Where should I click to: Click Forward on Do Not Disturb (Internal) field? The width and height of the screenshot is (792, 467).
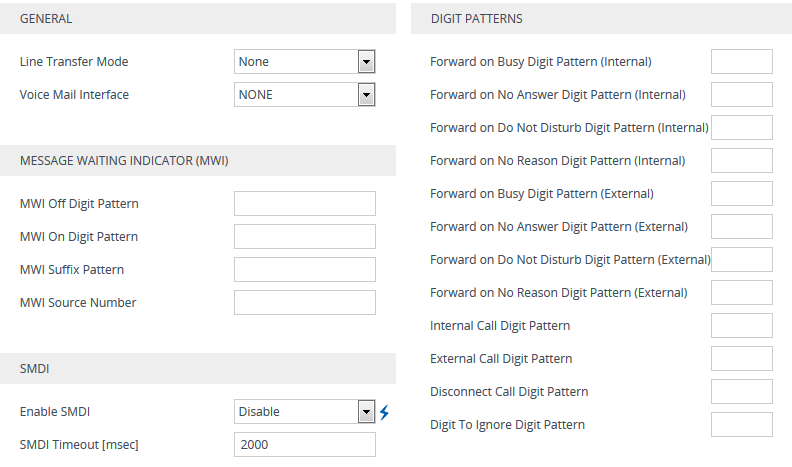[x=741, y=128]
